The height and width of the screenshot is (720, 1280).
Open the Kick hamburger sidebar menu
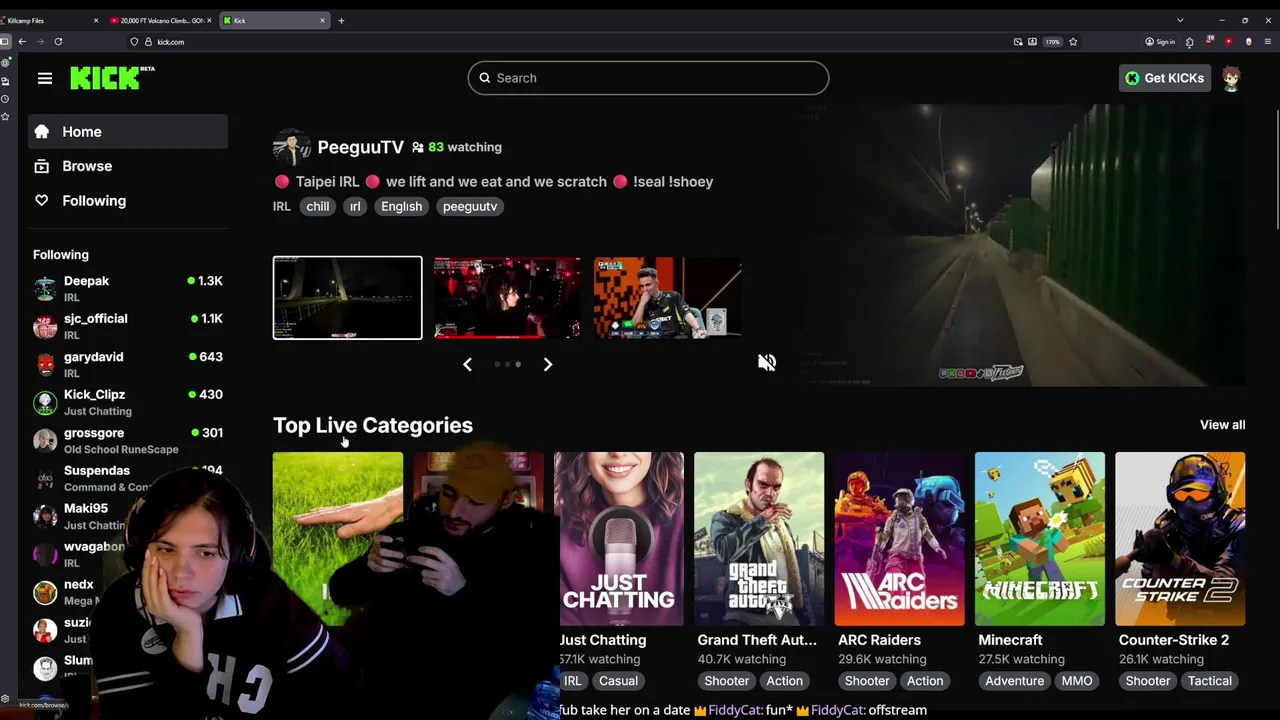coord(45,78)
